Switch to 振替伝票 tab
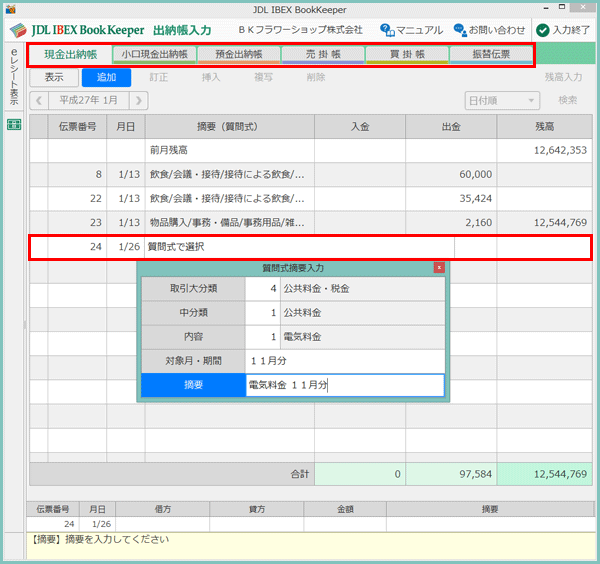This screenshot has width=600, height=564. click(x=491, y=54)
